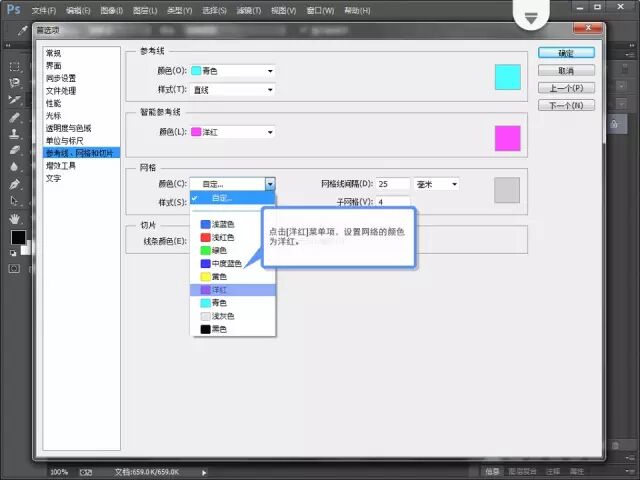The width and height of the screenshot is (640, 480).
Task: Click the 子网格 value field
Action: 393,202
